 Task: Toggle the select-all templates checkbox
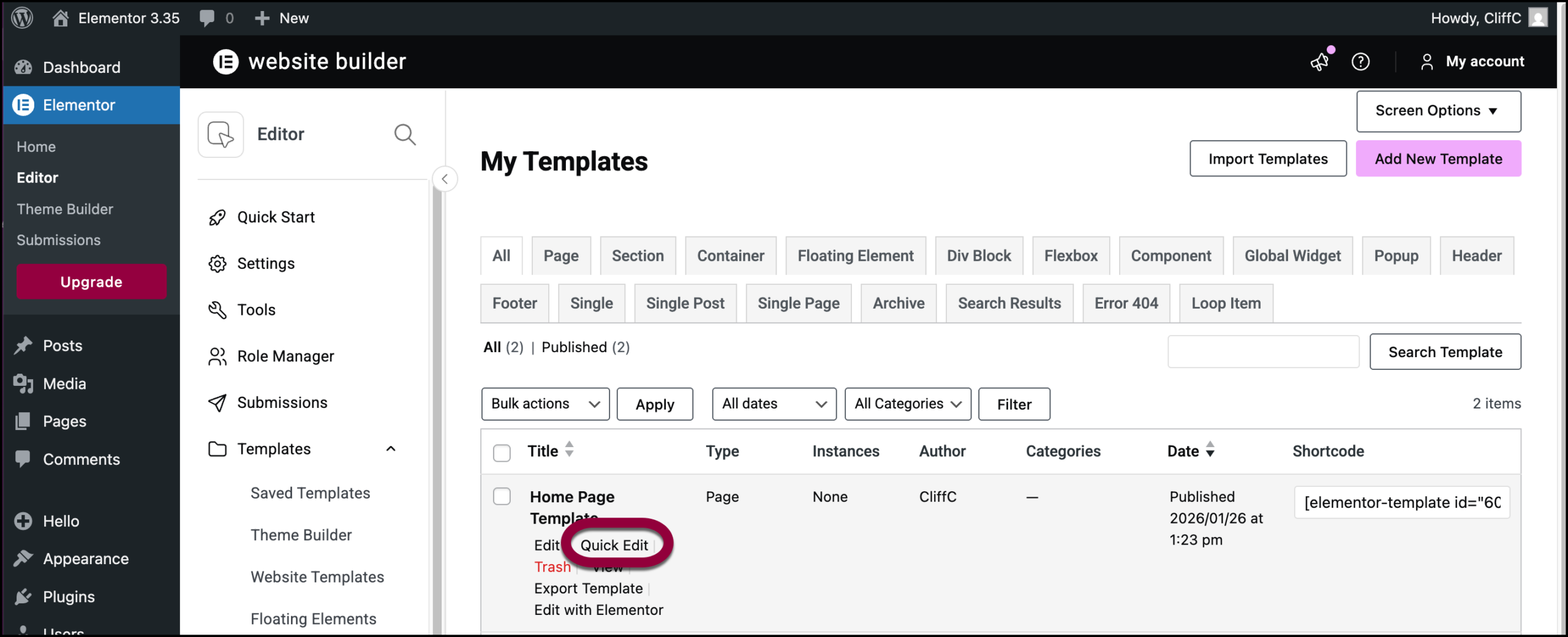click(x=502, y=453)
